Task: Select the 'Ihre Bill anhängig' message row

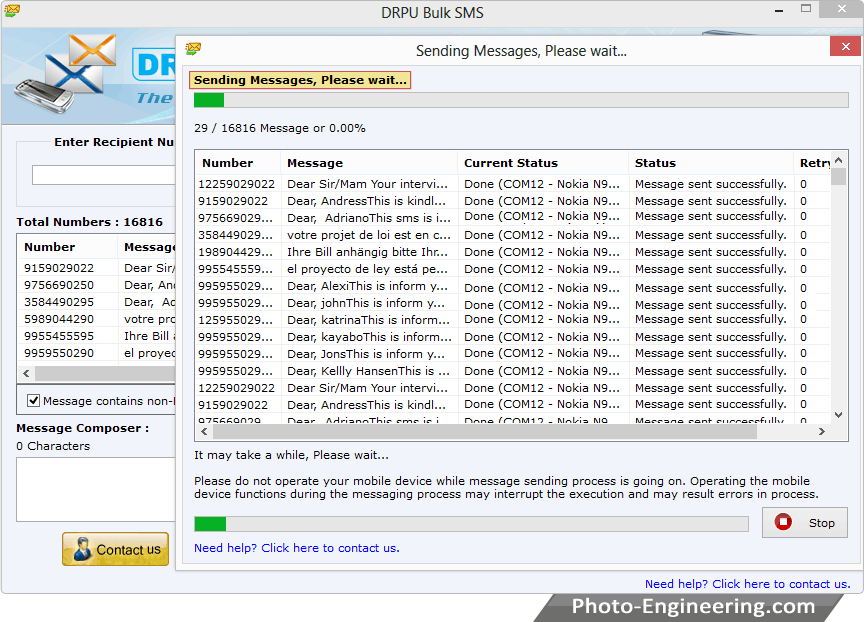Action: click(x=513, y=252)
